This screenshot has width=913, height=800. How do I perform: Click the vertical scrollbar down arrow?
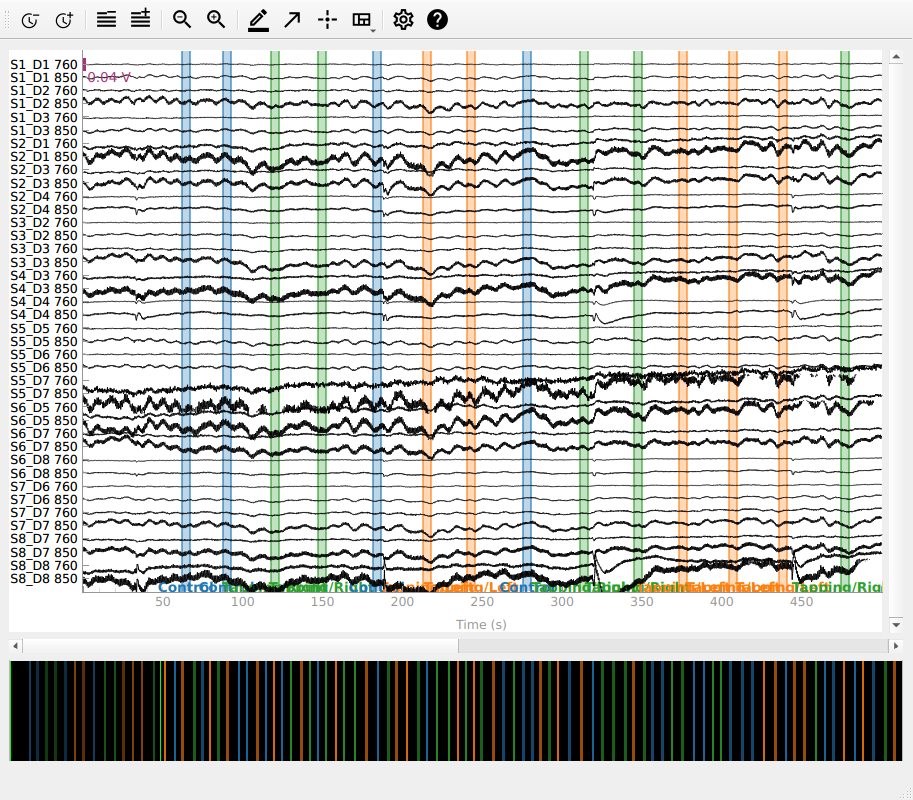[x=895, y=624]
